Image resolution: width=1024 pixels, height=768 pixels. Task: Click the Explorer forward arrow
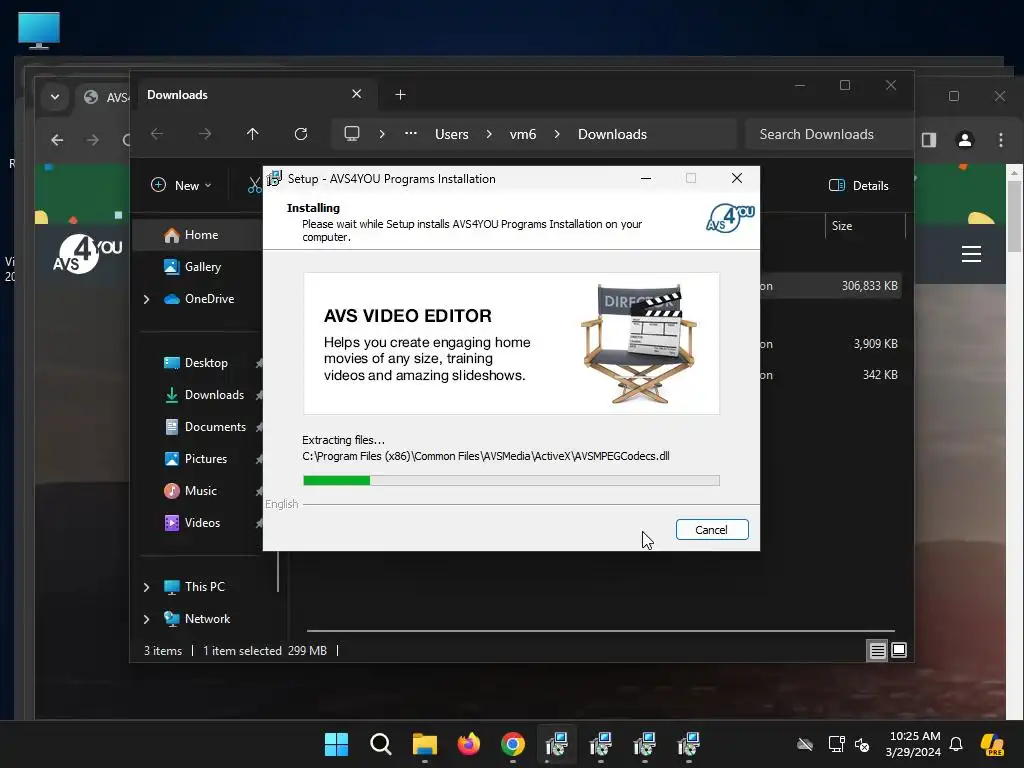point(205,134)
